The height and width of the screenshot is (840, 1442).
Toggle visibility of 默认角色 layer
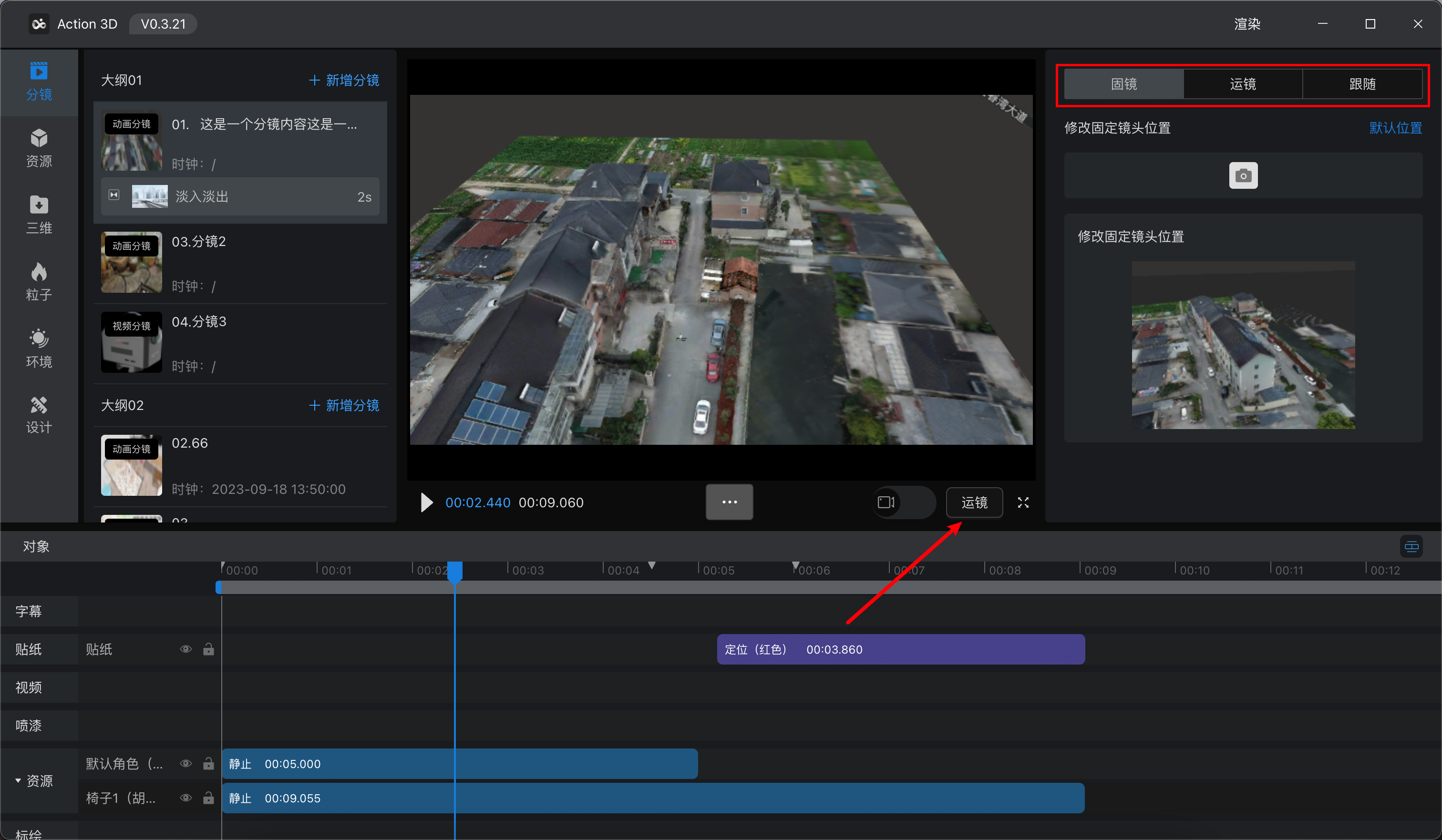(188, 762)
